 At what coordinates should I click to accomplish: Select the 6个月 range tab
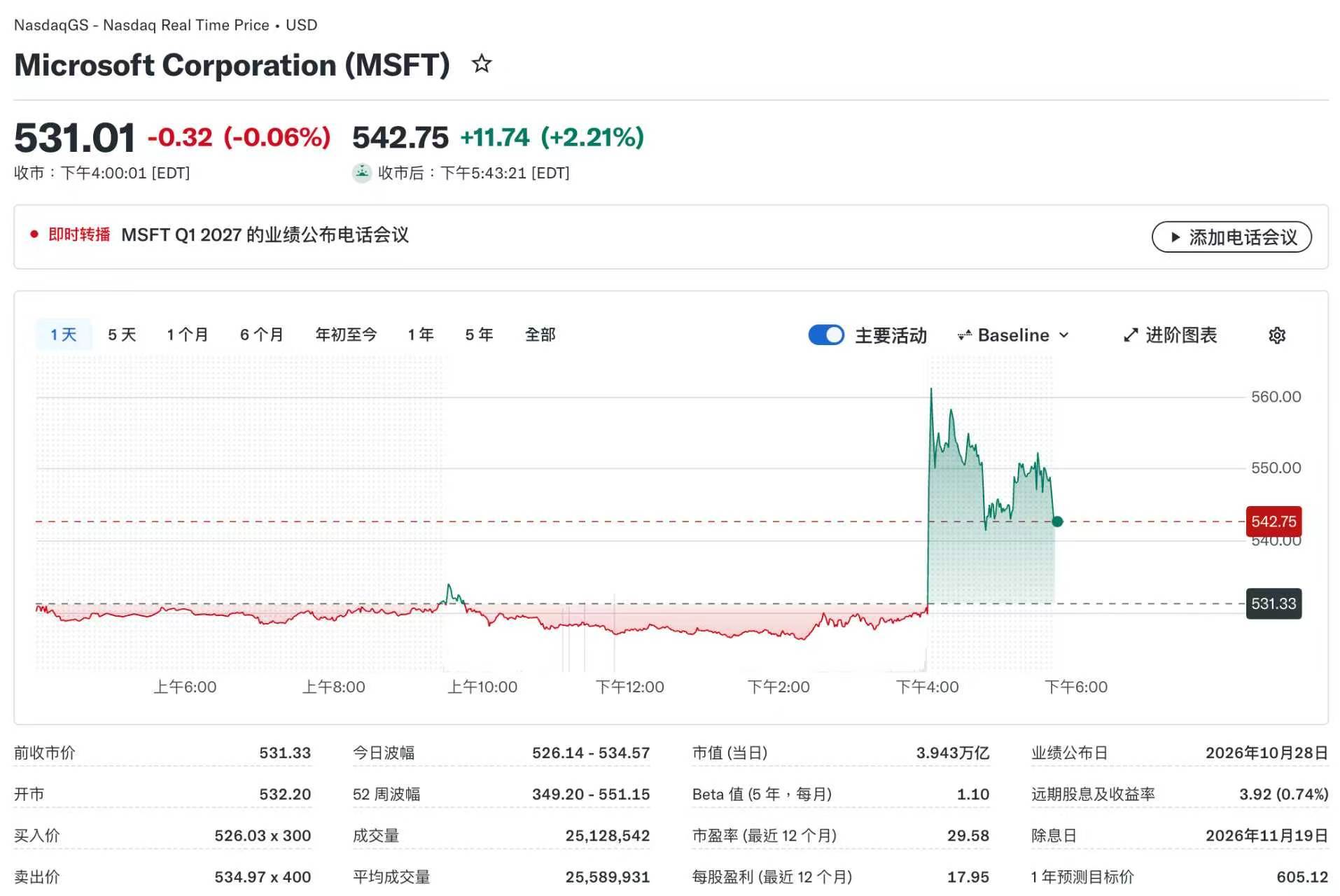coord(262,335)
